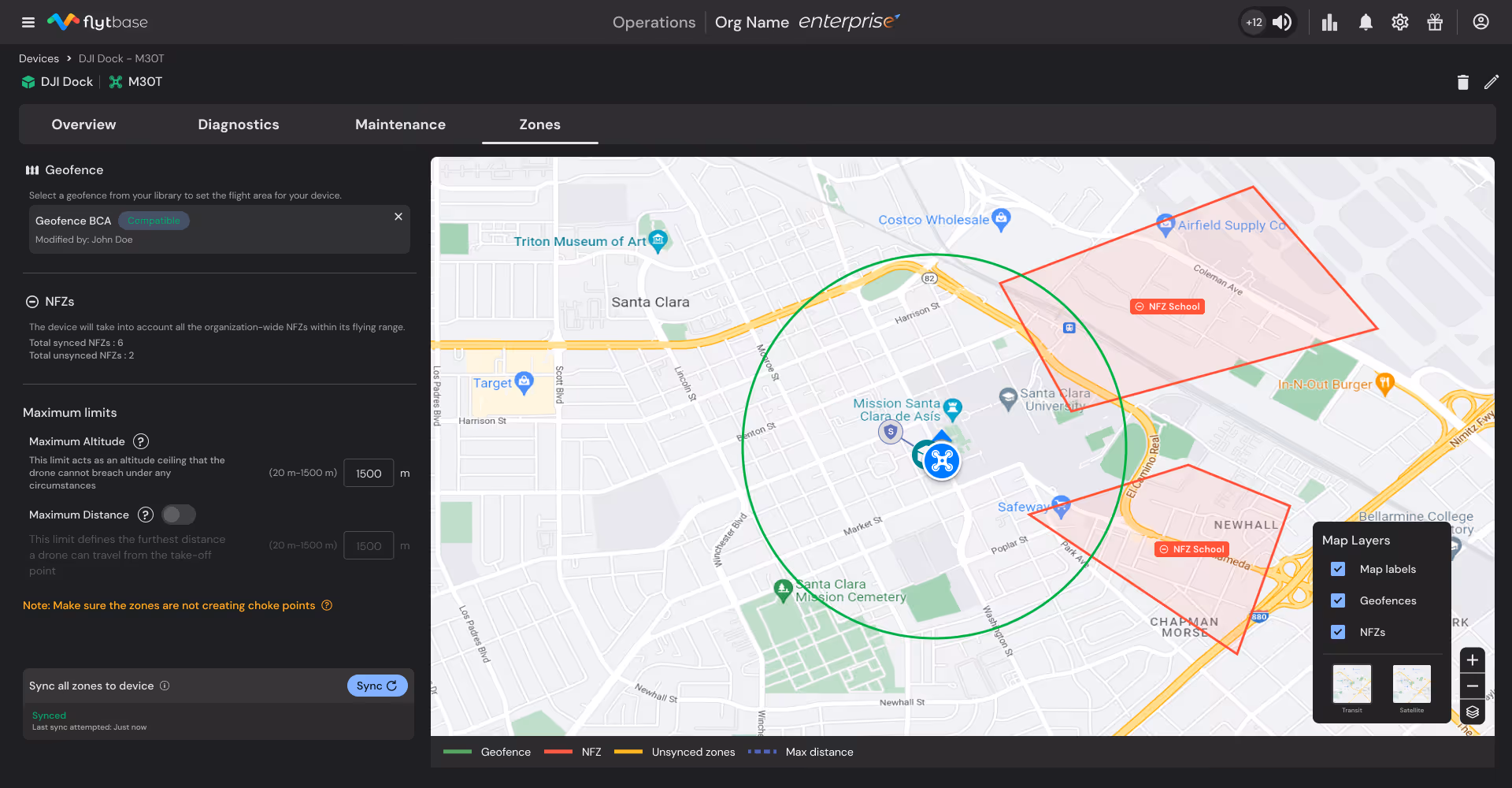Uncheck the NFZs layer
The width and height of the screenshot is (1512, 788).
point(1338,632)
